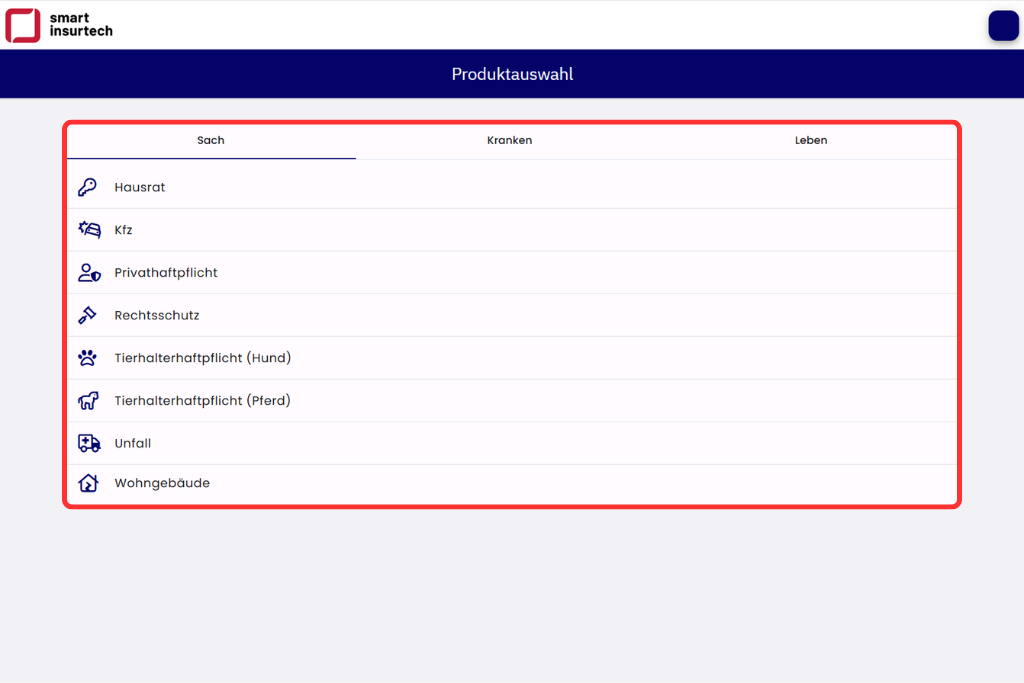
Task: Click the car crash icon for Kfz
Action: coord(89,230)
